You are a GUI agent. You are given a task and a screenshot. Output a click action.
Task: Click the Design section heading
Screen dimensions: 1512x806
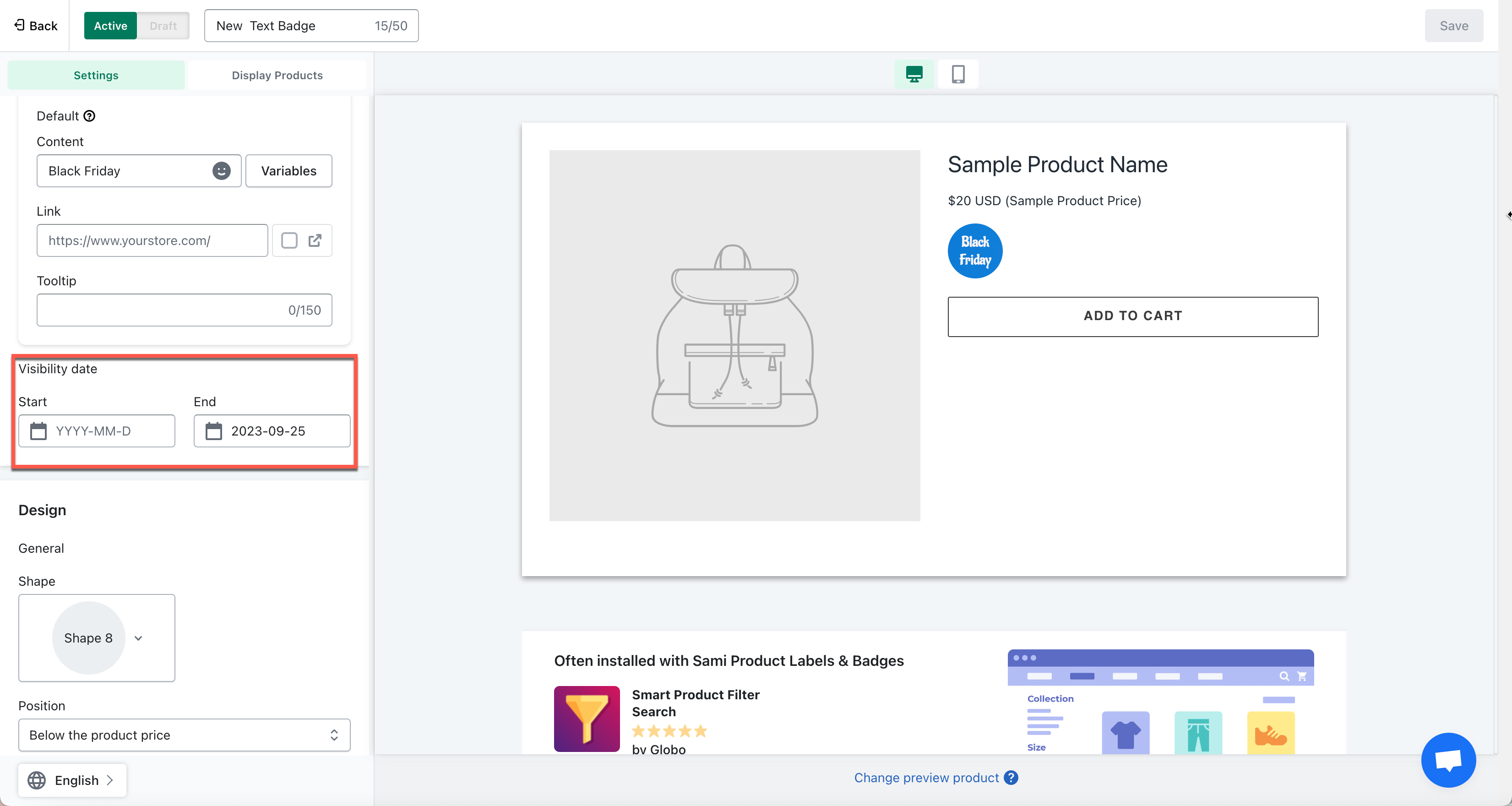point(42,510)
